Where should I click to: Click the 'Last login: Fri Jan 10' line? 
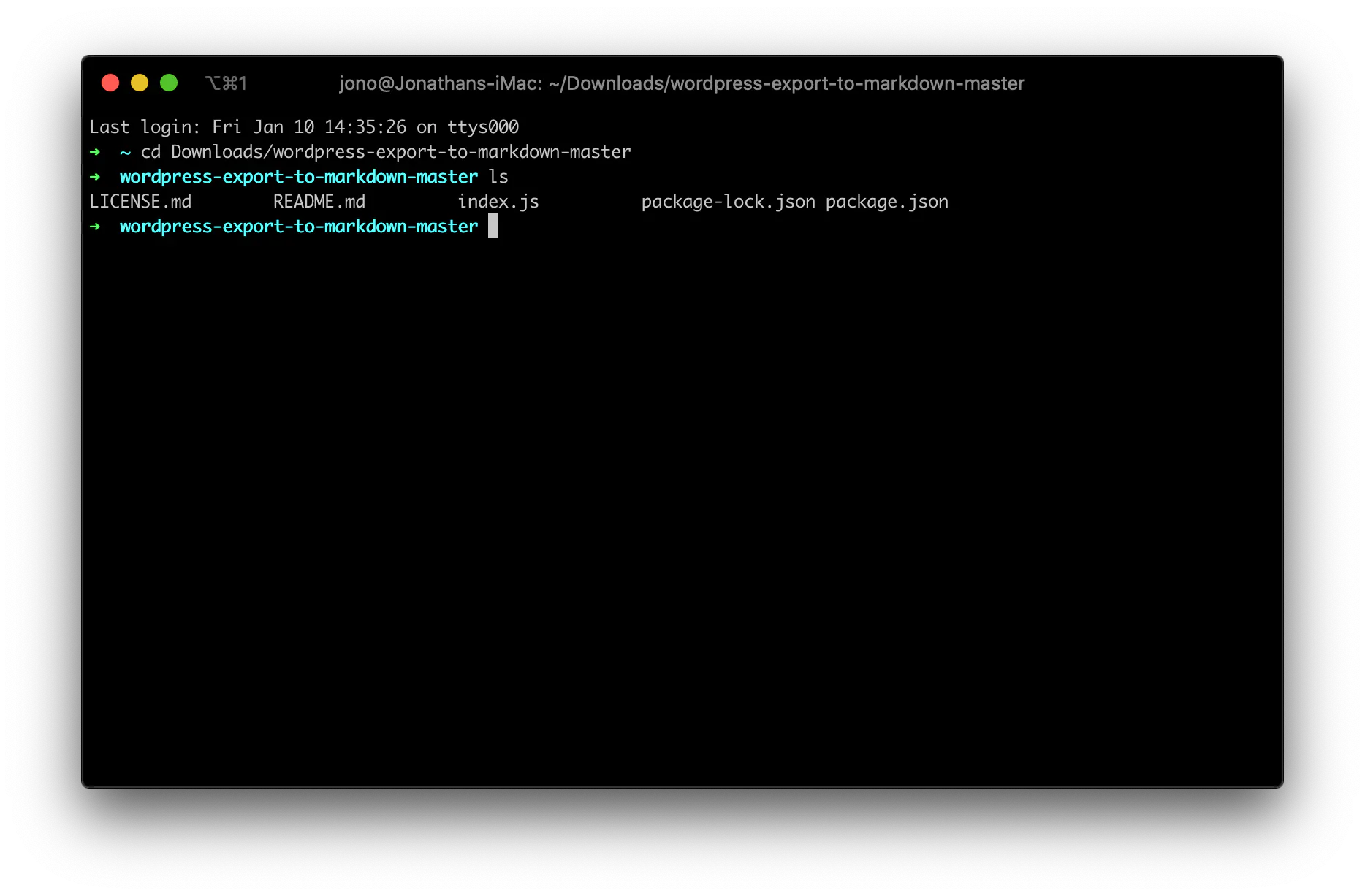(304, 127)
